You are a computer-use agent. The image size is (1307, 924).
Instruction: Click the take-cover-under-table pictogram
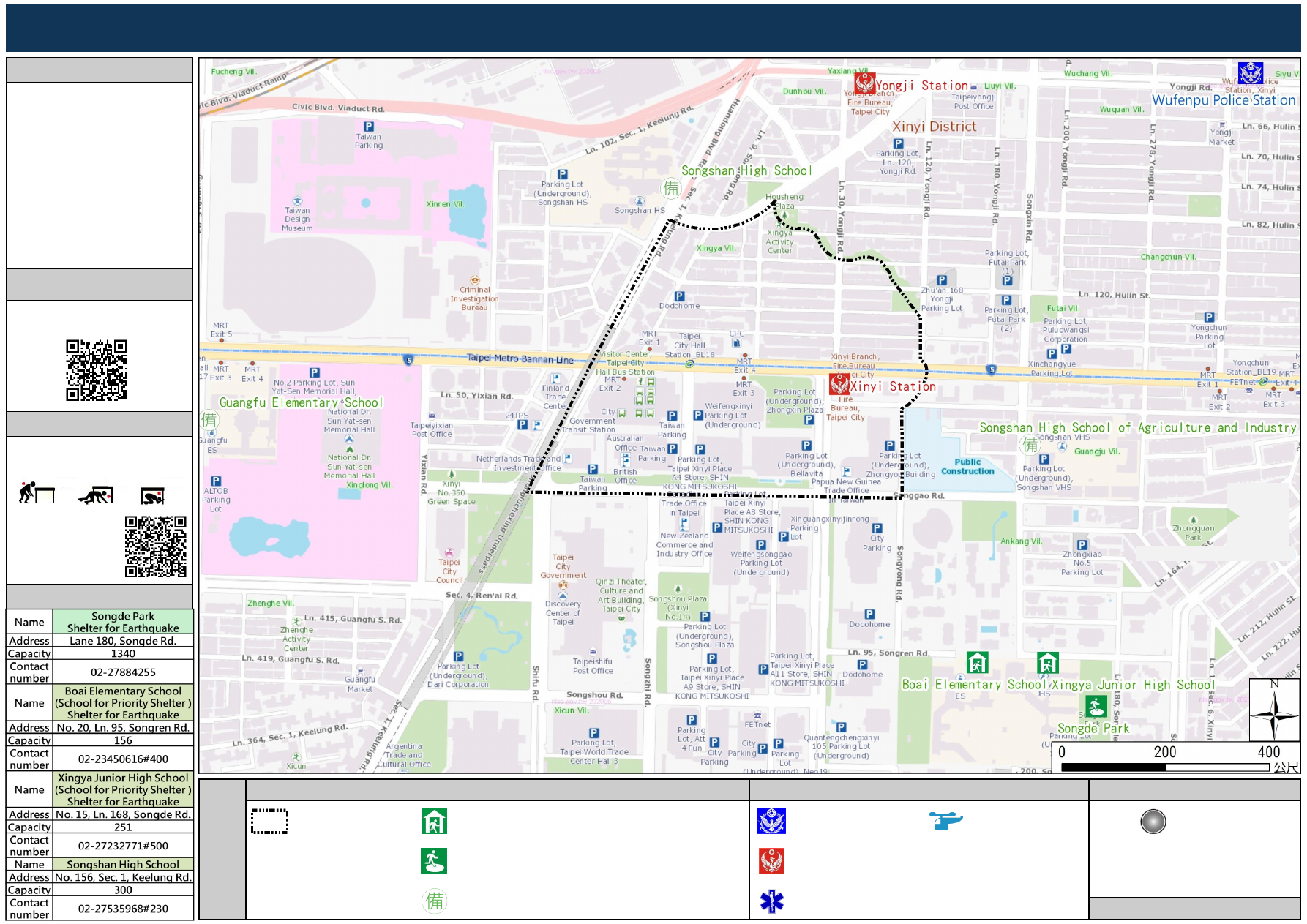pyautogui.click(x=97, y=495)
